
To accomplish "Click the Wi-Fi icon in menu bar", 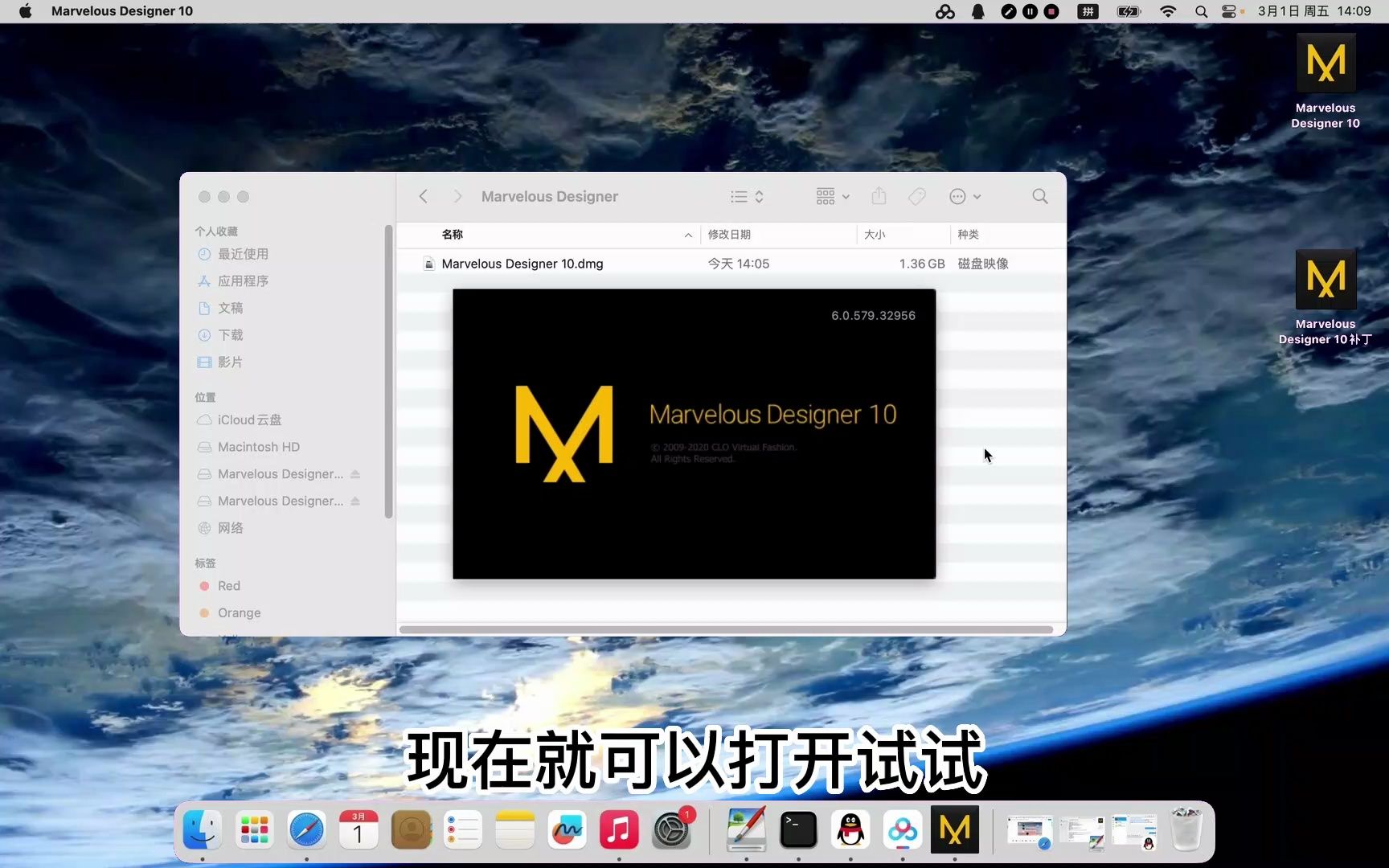I will pyautogui.click(x=1168, y=11).
